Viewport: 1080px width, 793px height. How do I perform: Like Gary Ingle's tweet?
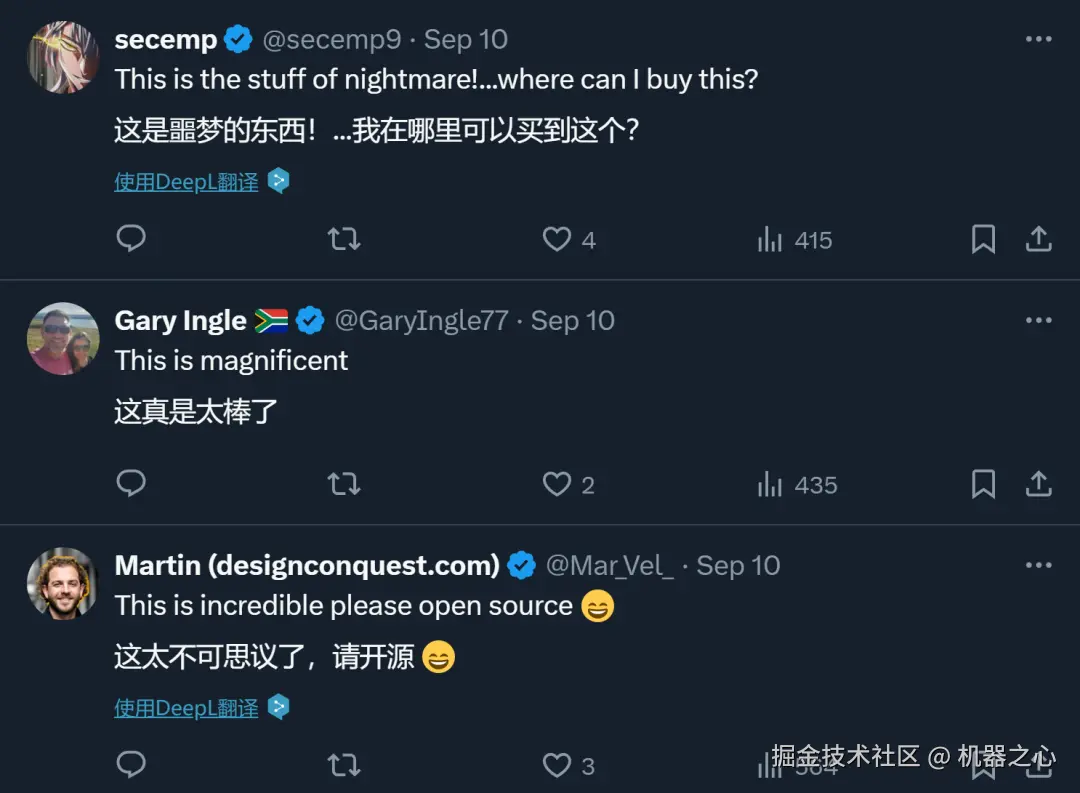point(557,484)
